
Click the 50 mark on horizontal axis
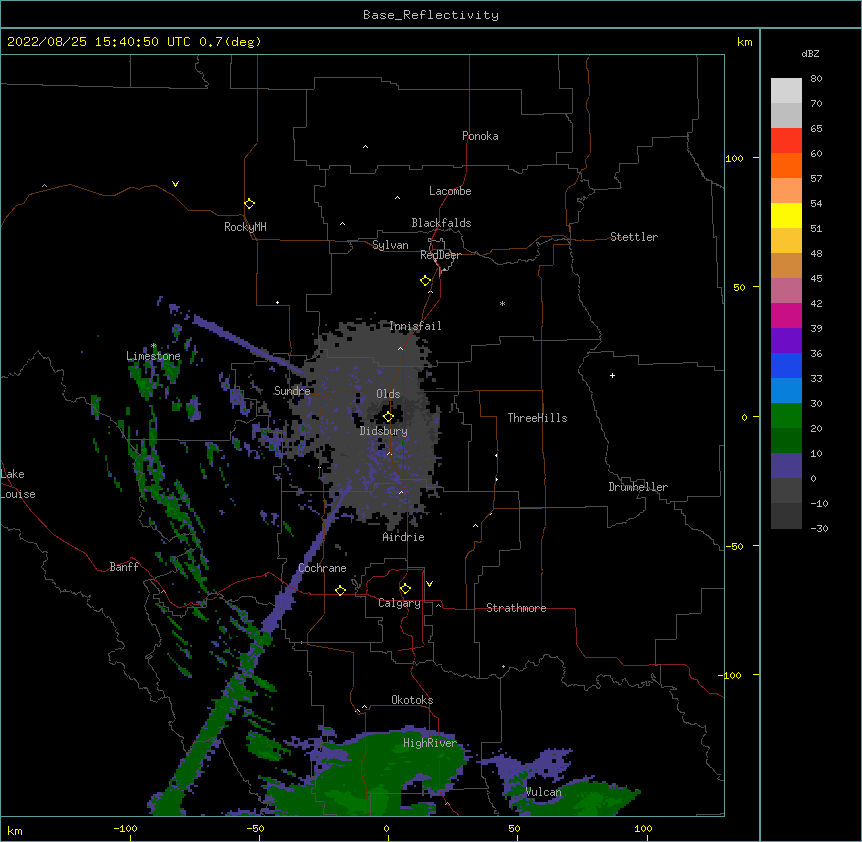click(x=514, y=828)
